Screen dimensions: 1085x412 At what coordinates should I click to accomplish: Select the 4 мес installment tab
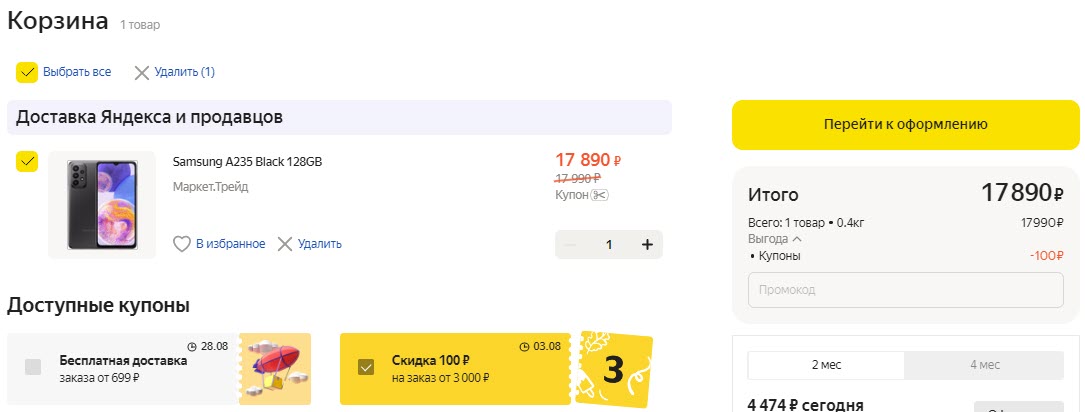pyautogui.click(x=984, y=365)
